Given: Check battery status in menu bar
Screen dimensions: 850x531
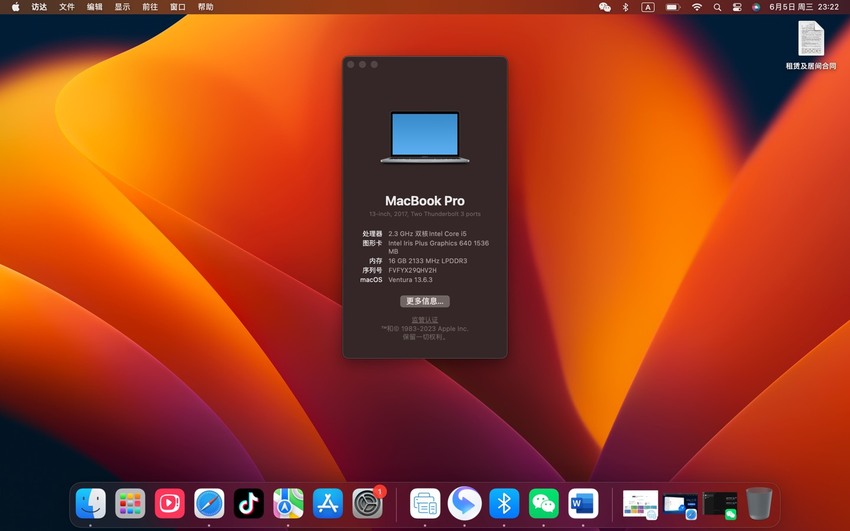Looking at the screenshot, I should click(673, 7).
